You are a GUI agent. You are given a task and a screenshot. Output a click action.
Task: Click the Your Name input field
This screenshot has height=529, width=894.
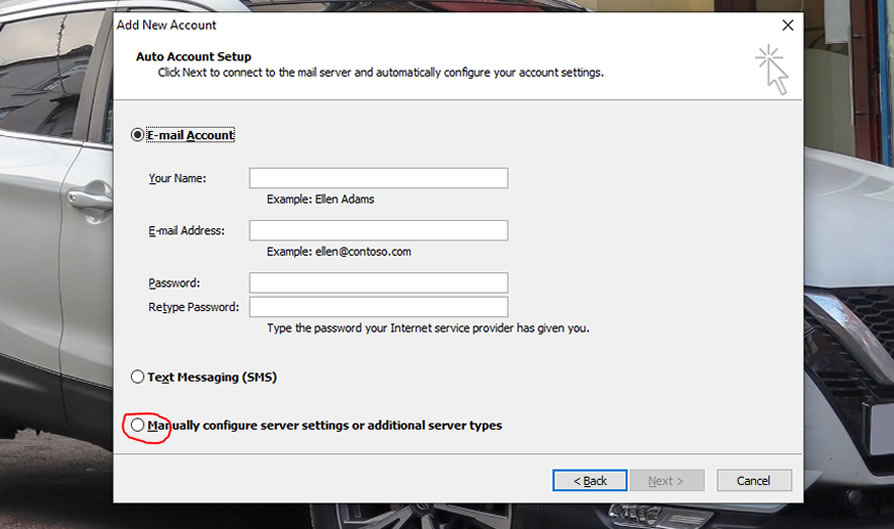pos(379,178)
